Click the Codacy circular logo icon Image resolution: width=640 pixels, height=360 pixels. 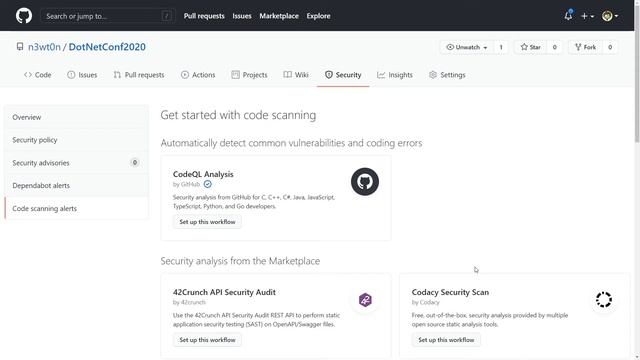(604, 300)
